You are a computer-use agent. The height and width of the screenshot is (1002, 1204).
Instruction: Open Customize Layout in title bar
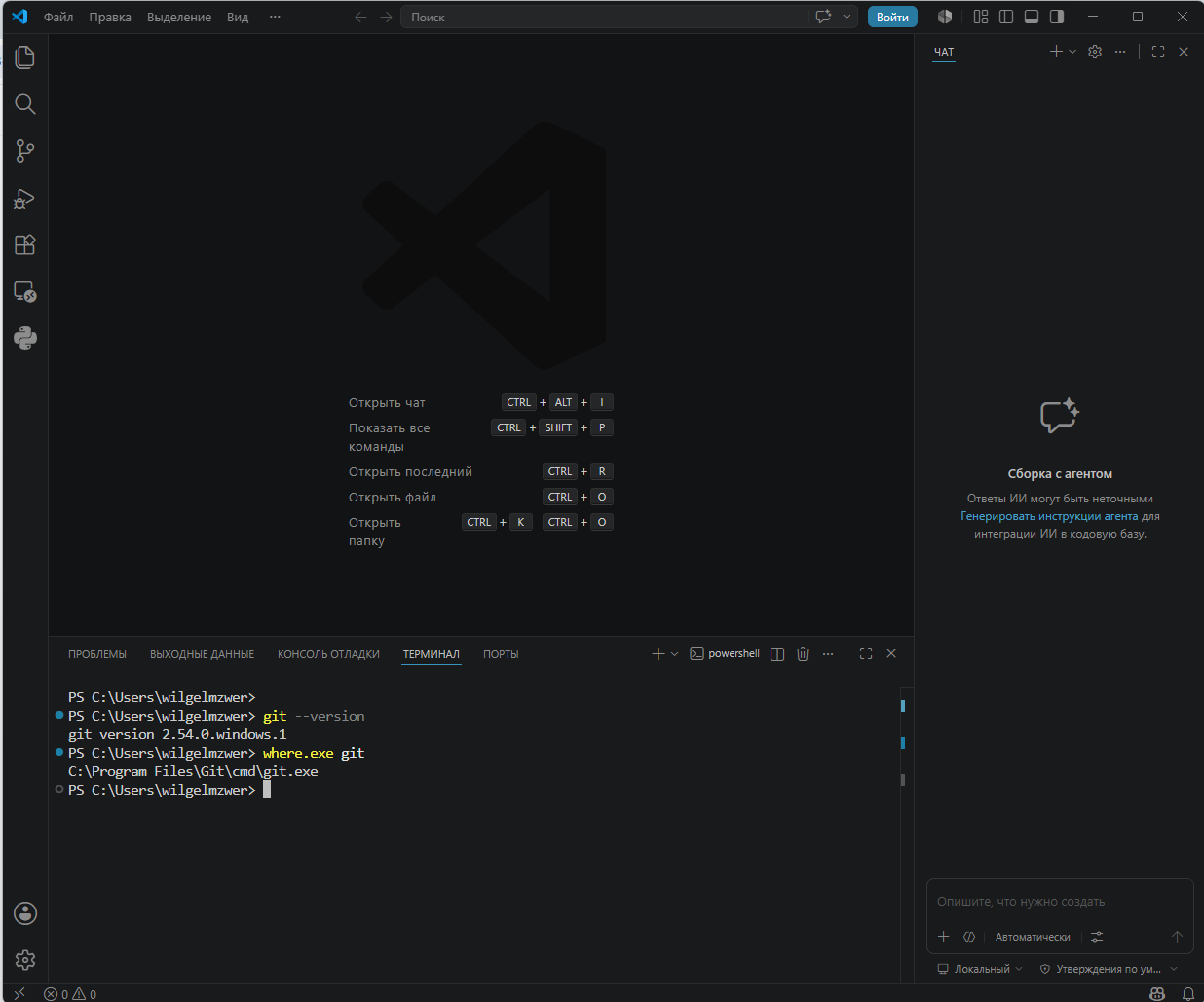pyautogui.click(x=981, y=17)
